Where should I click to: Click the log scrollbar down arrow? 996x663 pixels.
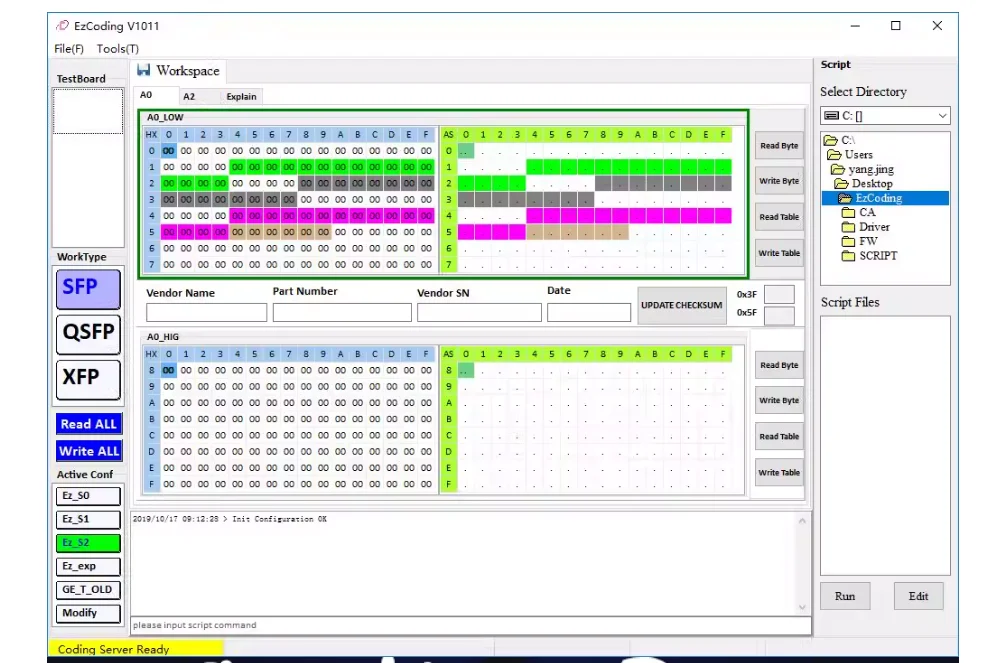[802, 607]
